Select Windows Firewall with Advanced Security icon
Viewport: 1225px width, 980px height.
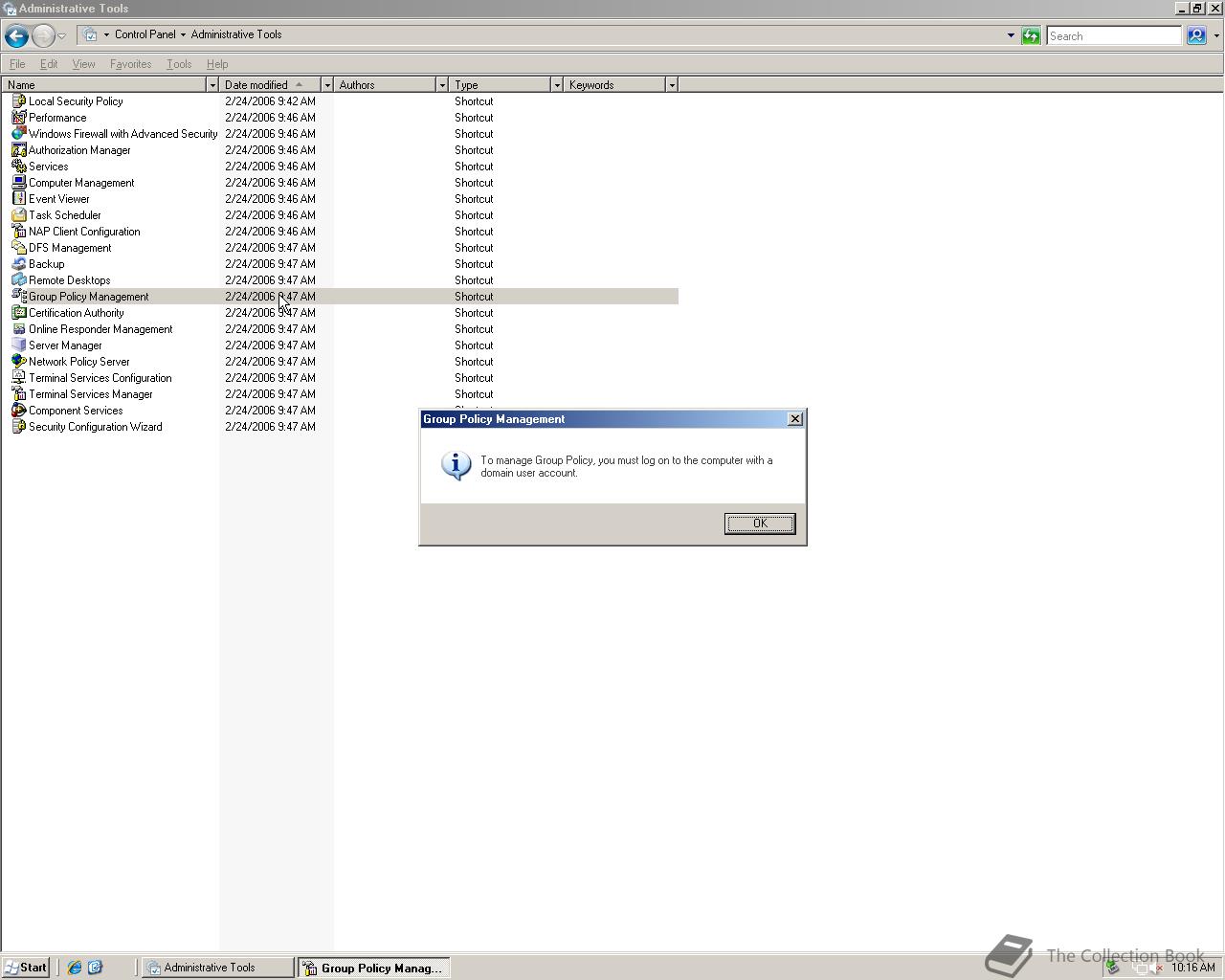click(18, 134)
